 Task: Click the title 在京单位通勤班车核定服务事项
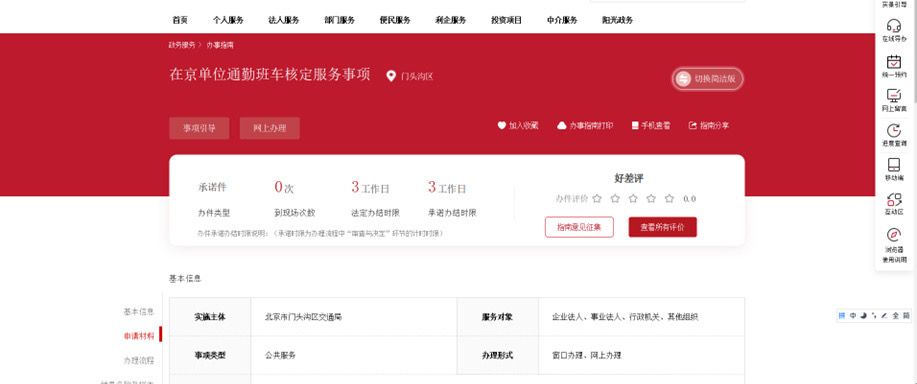pos(270,75)
